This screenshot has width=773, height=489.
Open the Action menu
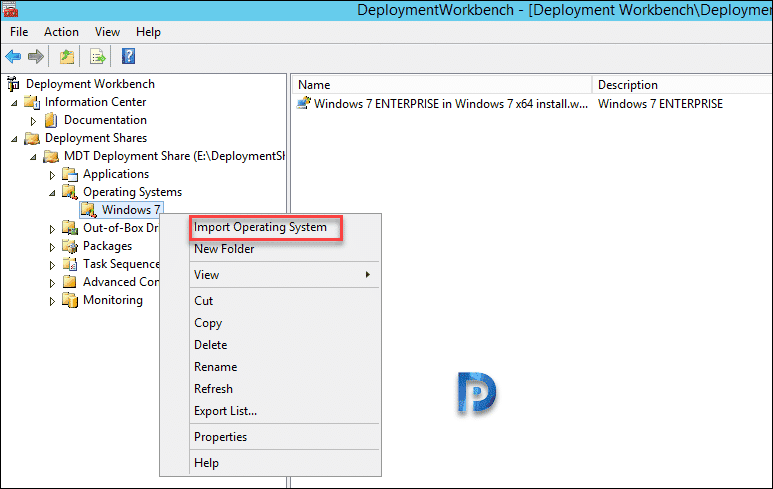click(61, 32)
